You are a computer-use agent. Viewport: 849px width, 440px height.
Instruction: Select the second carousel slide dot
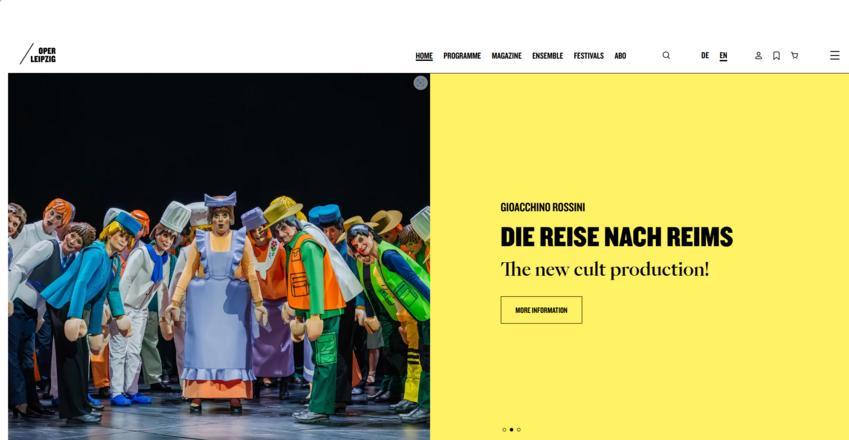pos(511,430)
